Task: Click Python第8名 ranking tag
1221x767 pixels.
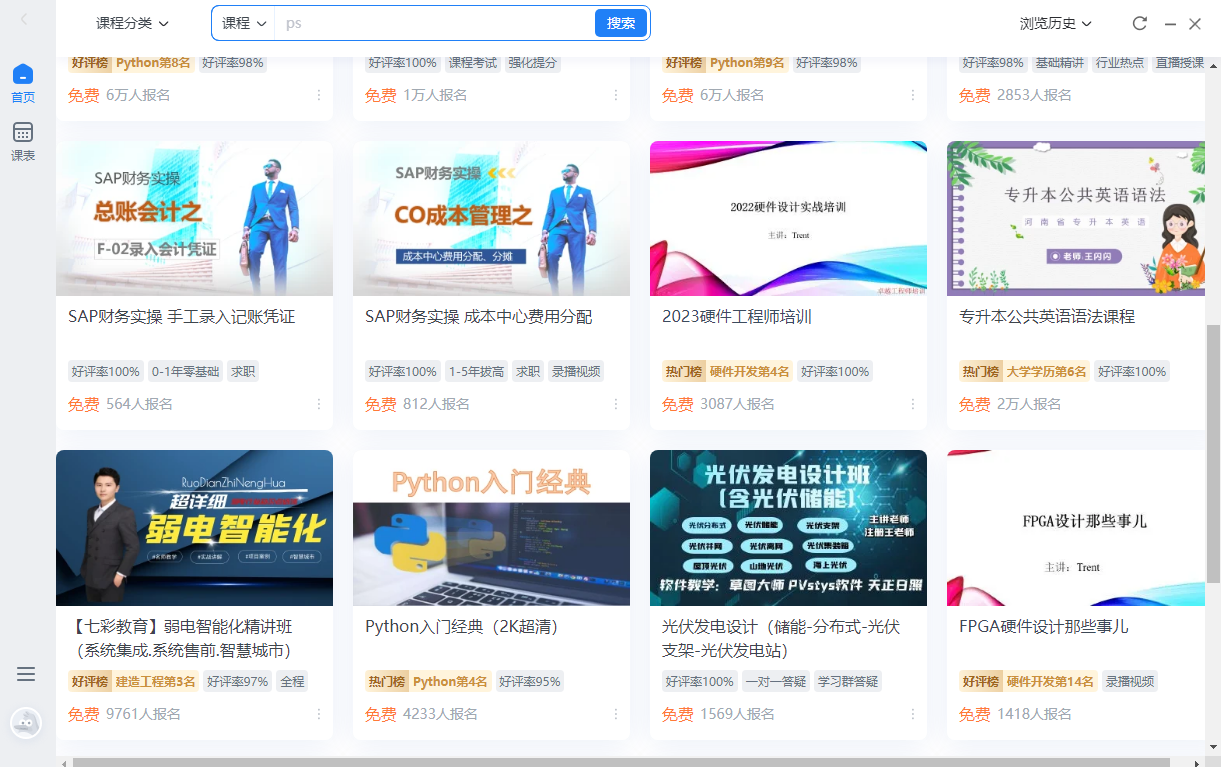Action: click(x=153, y=62)
